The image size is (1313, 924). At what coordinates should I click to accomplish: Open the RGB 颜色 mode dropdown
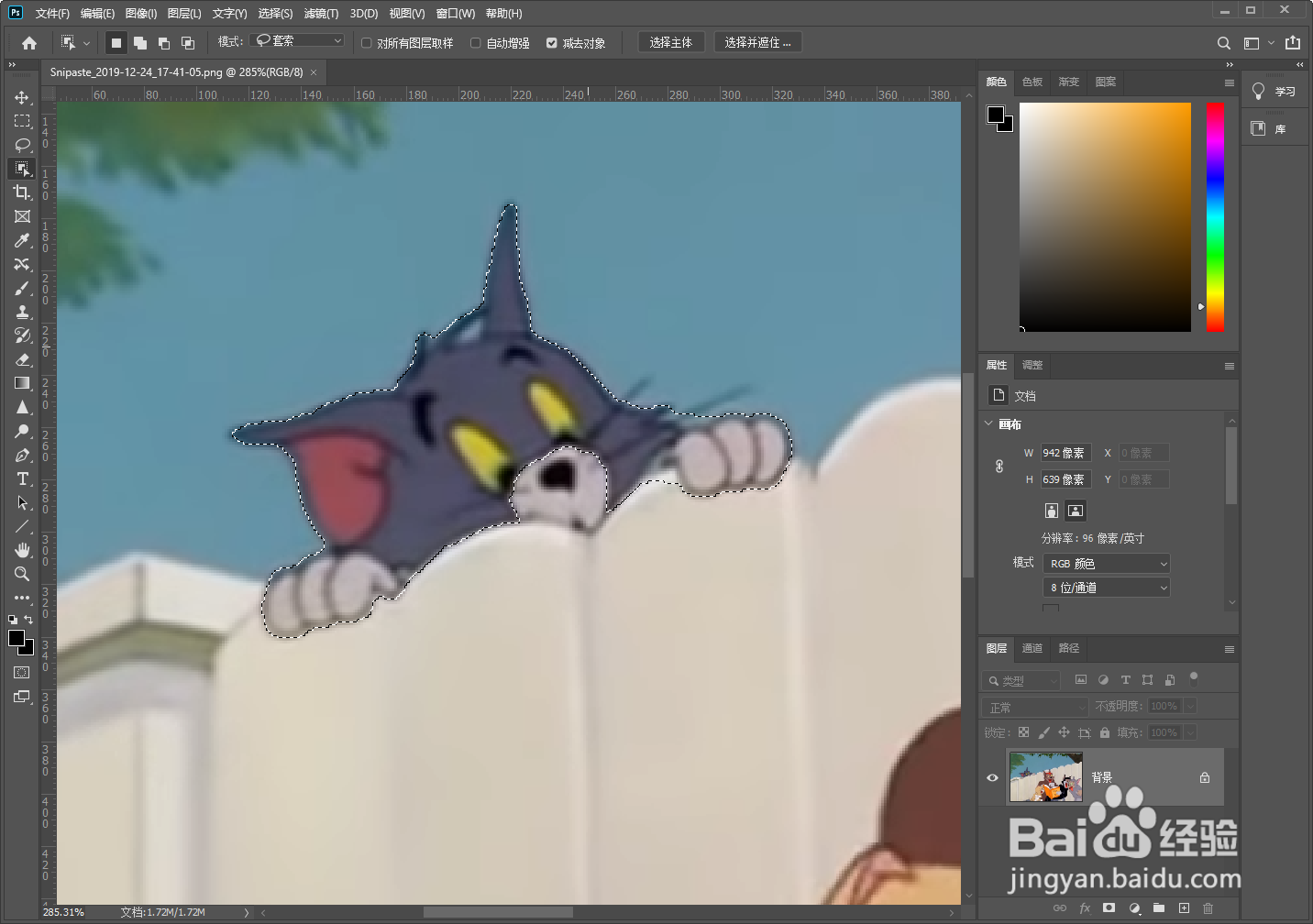point(1107,564)
